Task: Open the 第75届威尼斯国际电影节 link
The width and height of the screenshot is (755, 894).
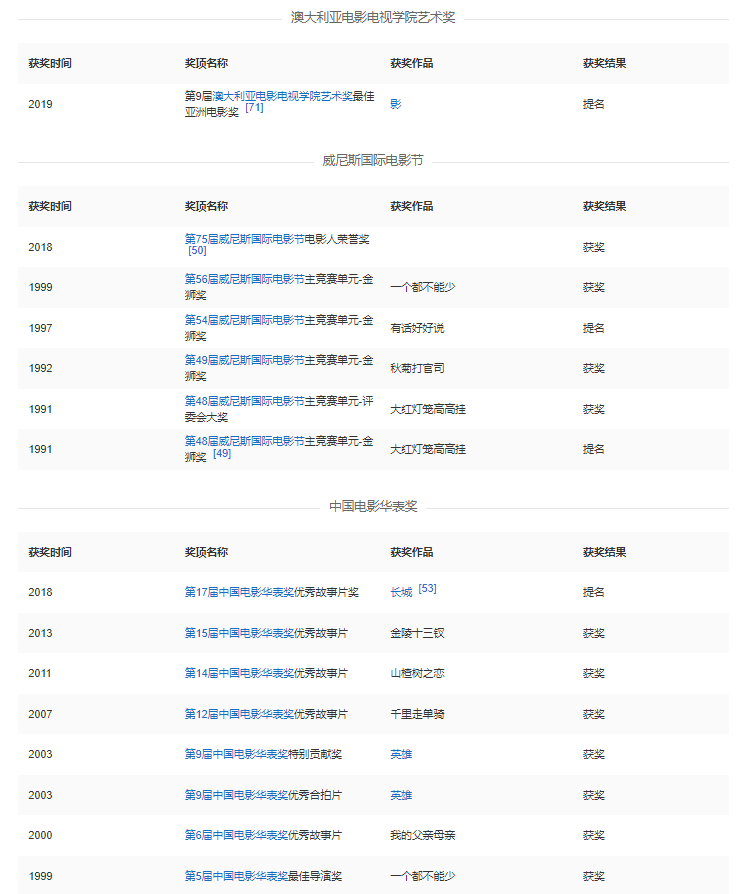Action: click(244, 239)
